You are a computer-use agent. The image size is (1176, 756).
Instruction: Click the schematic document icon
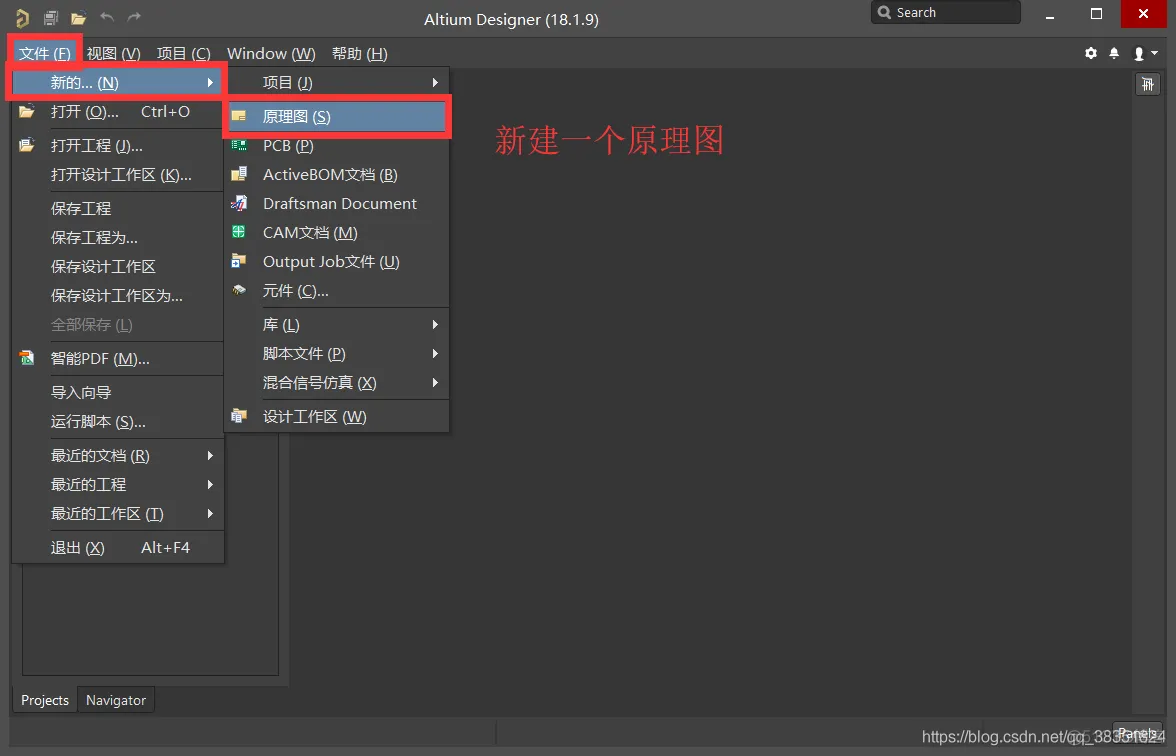tap(238, 116)
